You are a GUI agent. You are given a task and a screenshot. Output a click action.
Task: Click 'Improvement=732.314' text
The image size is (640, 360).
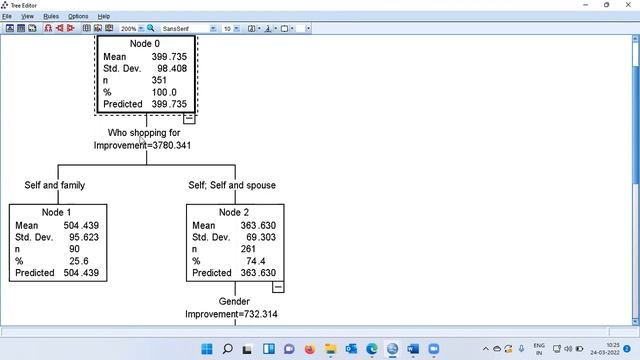coord(231,314)
